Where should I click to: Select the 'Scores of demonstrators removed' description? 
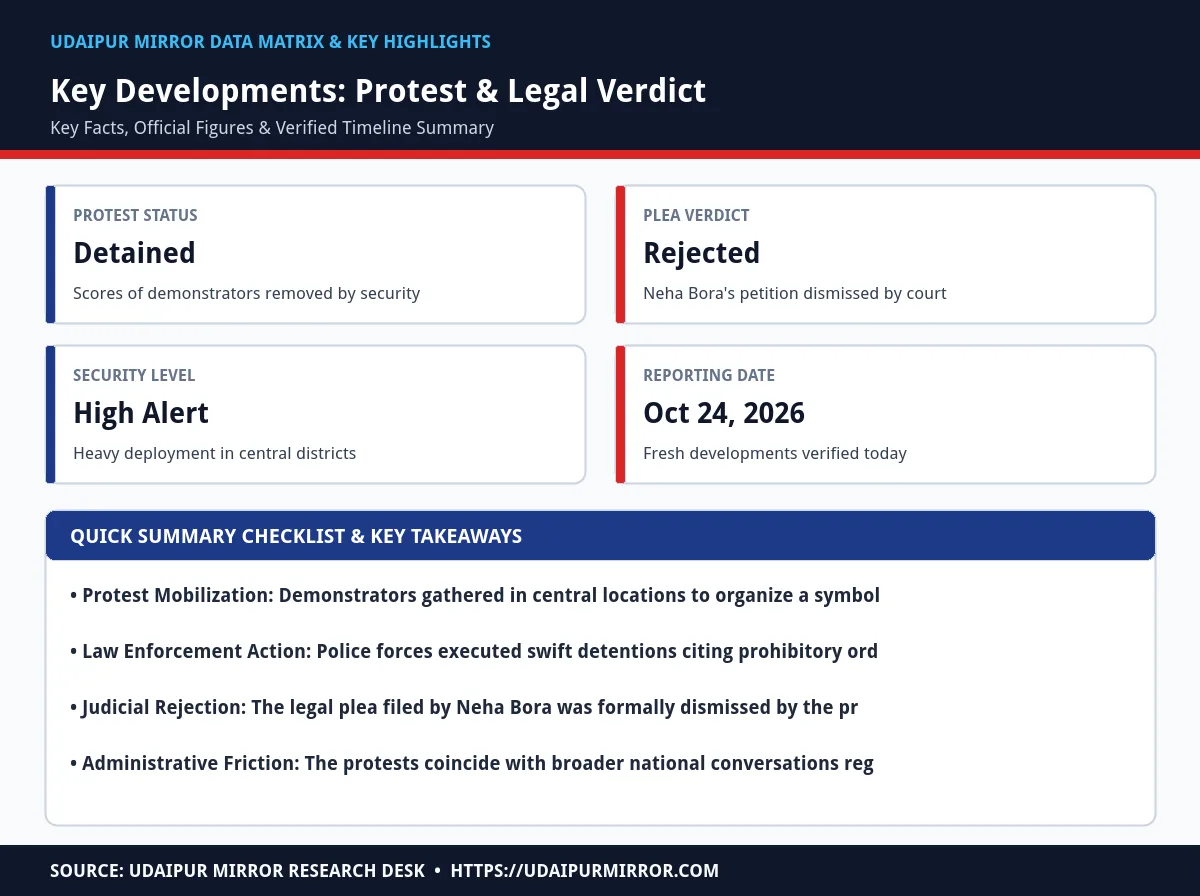246,293
